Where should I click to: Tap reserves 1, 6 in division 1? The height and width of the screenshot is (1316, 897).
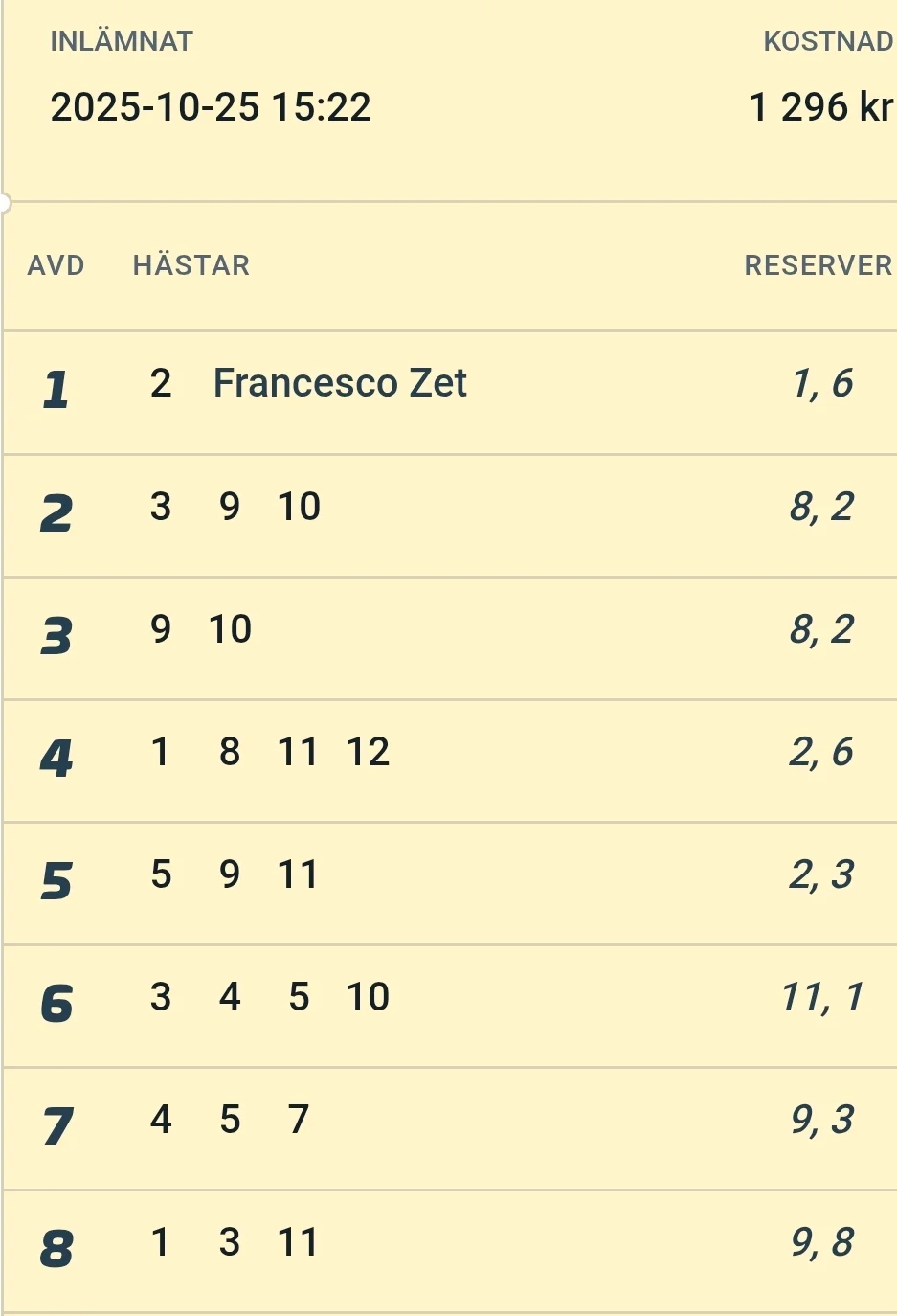(821, 383)
